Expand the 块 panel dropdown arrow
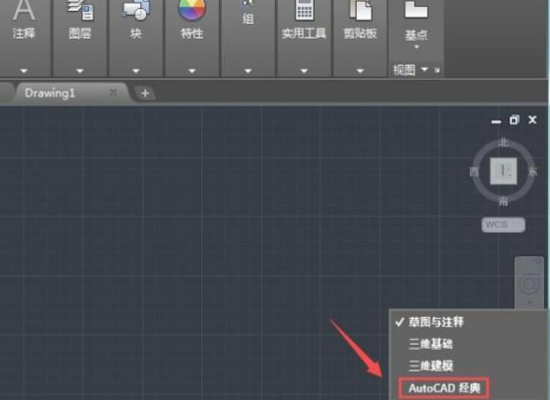Image resolution: width=550 pixels, height=400 pixels. (136, 71)
